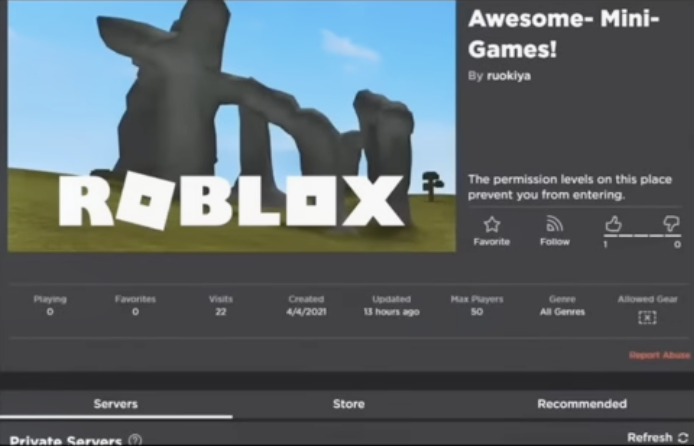Click the Favorites count label
The width and height of the screenshot is (694, 446).
pyautogui.click(x=135, y=299)
